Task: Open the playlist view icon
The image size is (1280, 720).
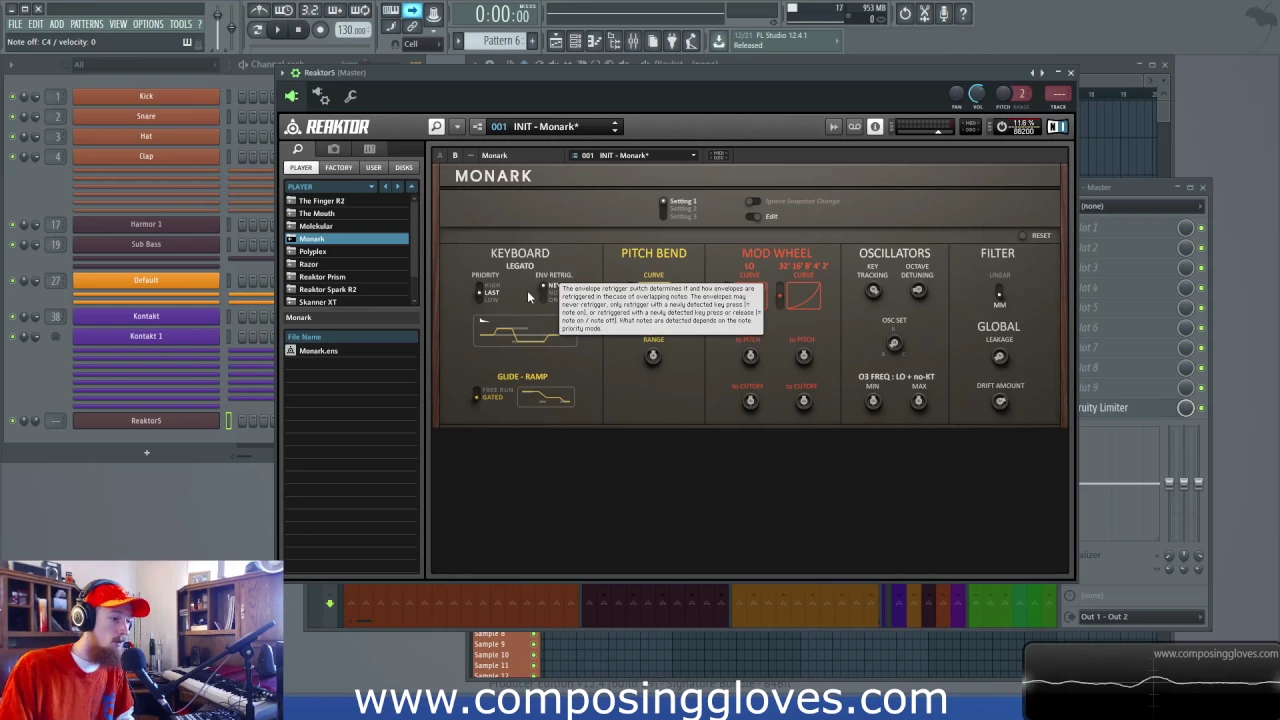Action: [555, 41]
